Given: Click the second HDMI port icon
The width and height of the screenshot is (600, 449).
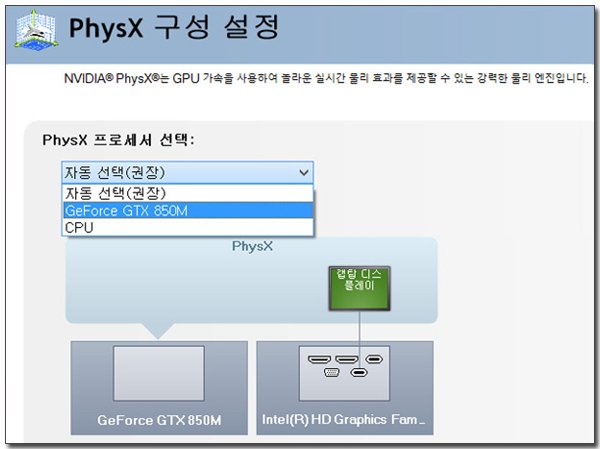Looking at the screenshot, I should (347, 359).
